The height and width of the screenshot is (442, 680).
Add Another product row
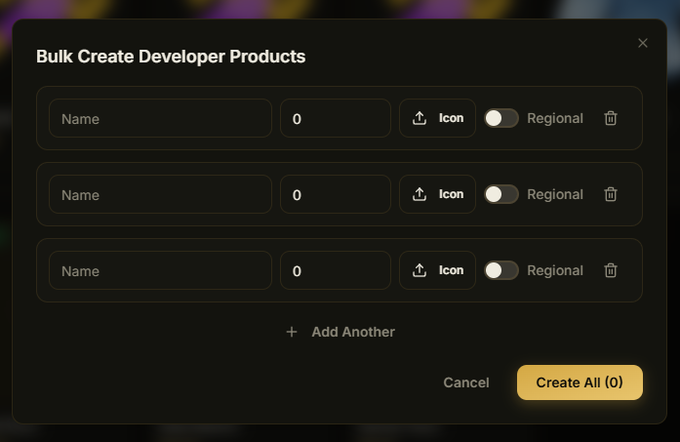(340, 332)
